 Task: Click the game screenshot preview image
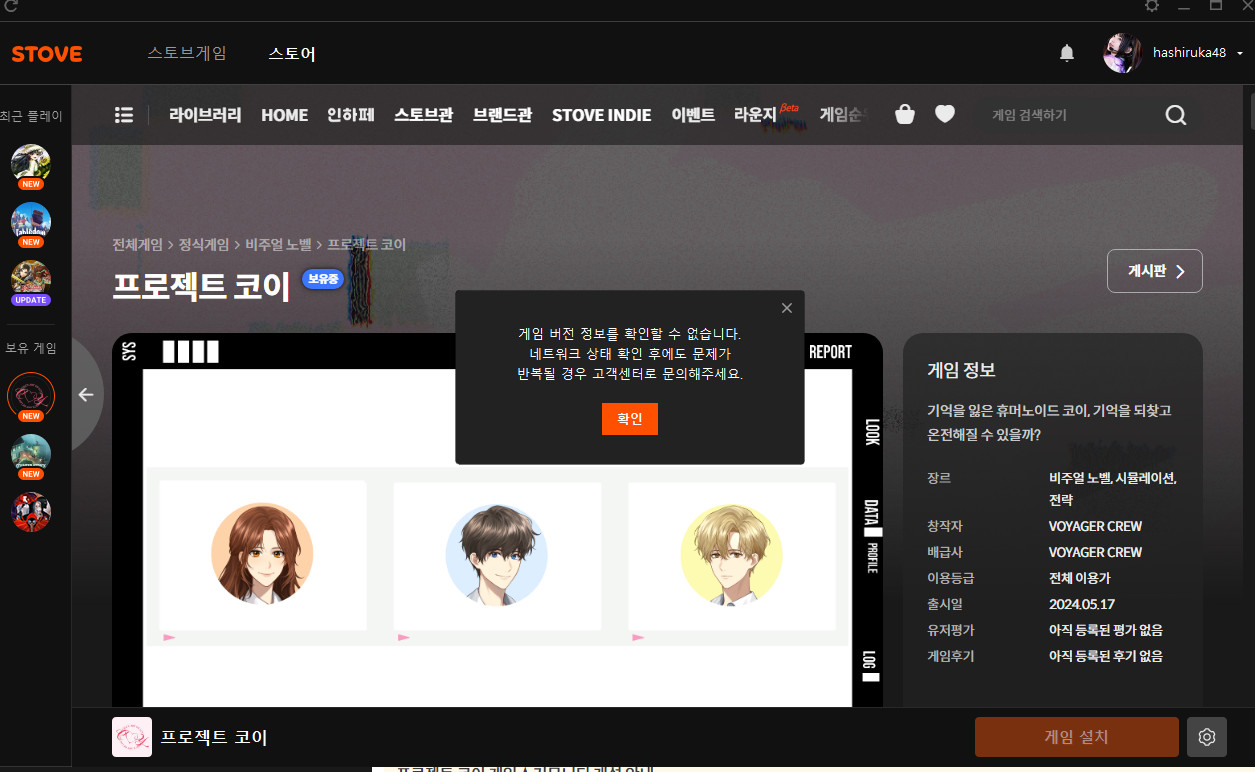[497, 520]
